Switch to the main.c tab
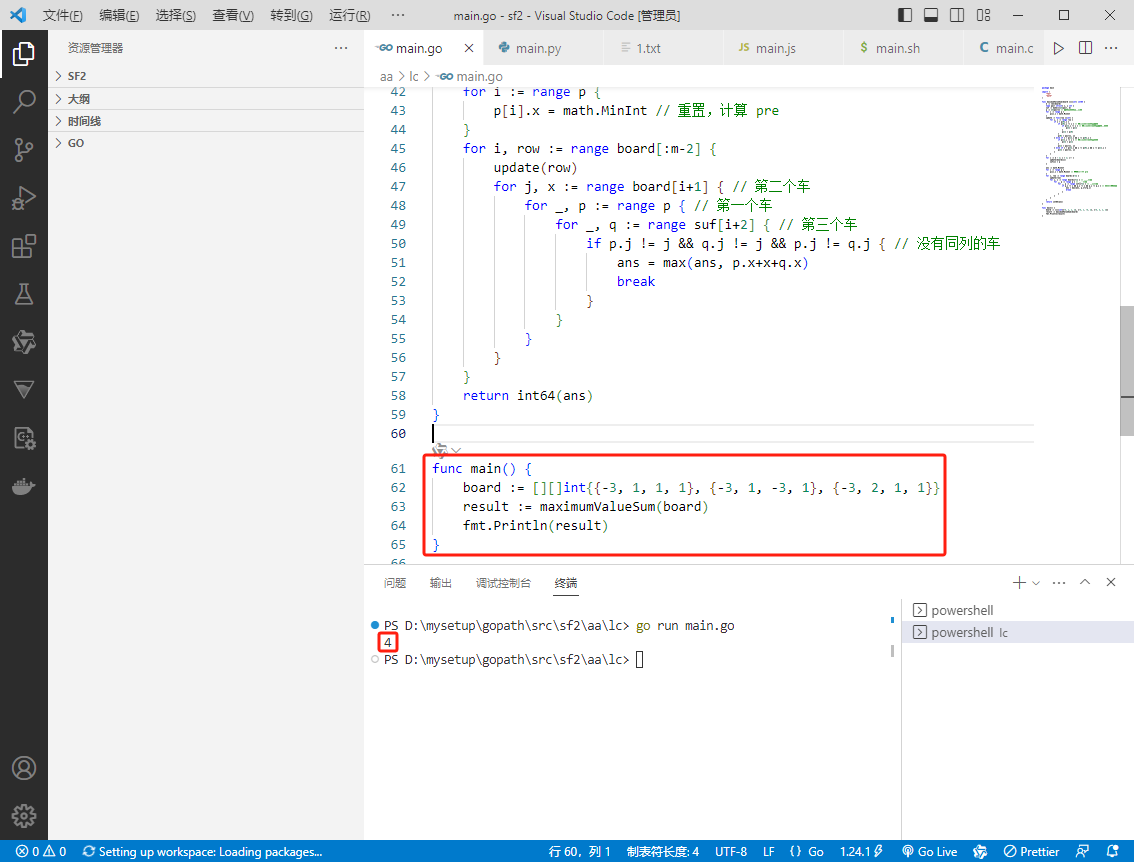 click(x=1005, y=48)
